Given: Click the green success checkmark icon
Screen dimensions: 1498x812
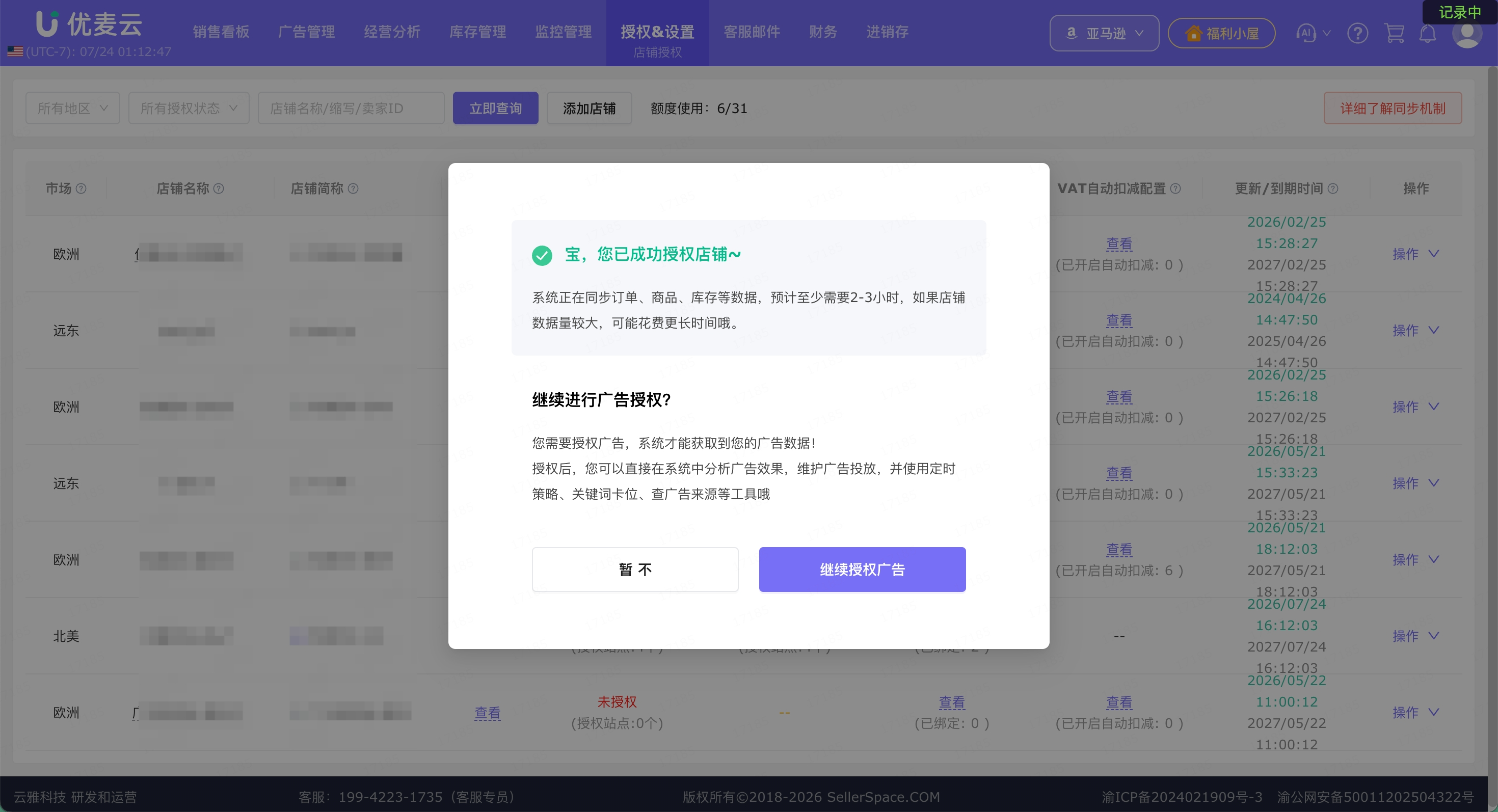Looking at the screenshot, I should tap(542, 255).
